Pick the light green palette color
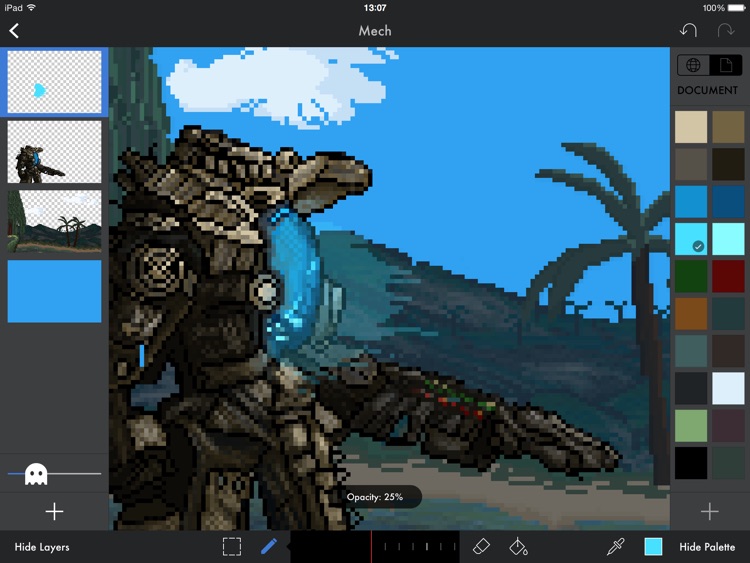Viewport: 750px width, 563px height. tap(691, 425)
